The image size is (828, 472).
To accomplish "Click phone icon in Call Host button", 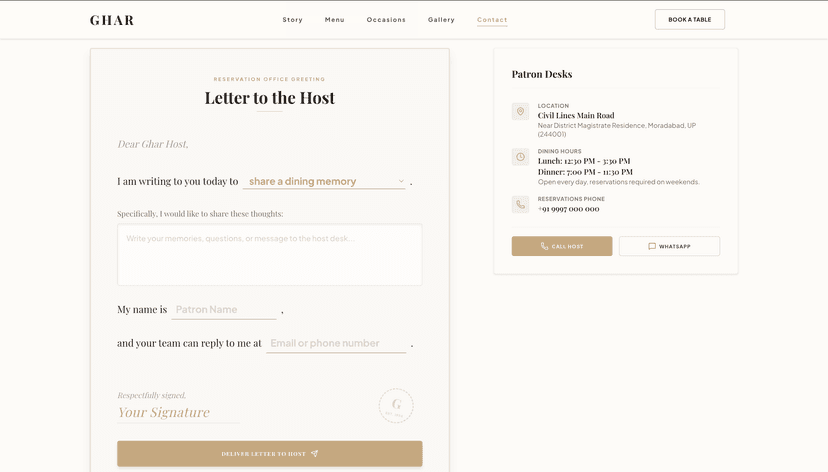I will (x=544, y=246).
